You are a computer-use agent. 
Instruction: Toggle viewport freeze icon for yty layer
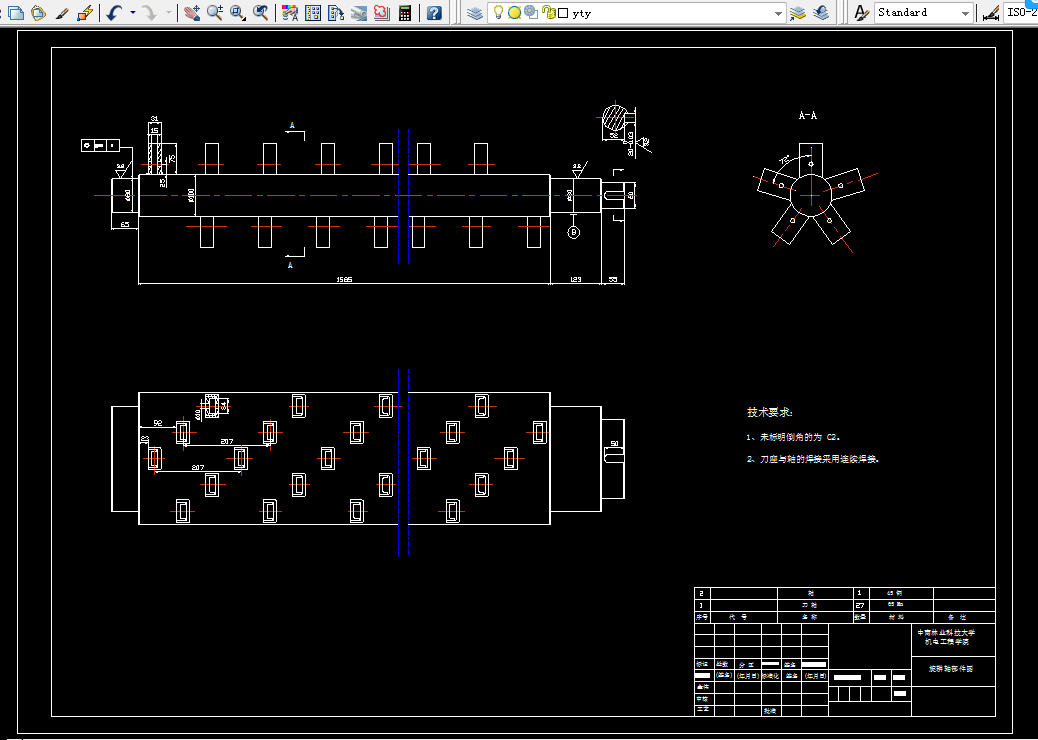530,12
